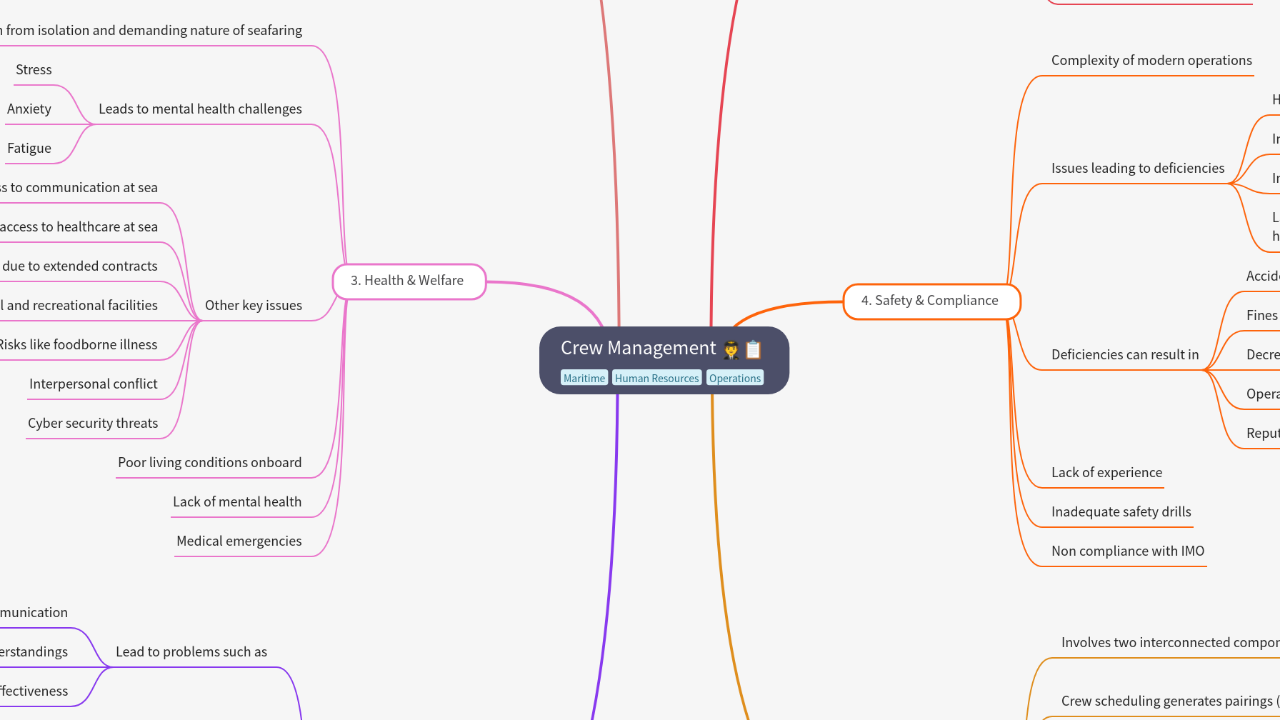
Task: Select Non compliance with IMO node
Action: click(1127, 551)
